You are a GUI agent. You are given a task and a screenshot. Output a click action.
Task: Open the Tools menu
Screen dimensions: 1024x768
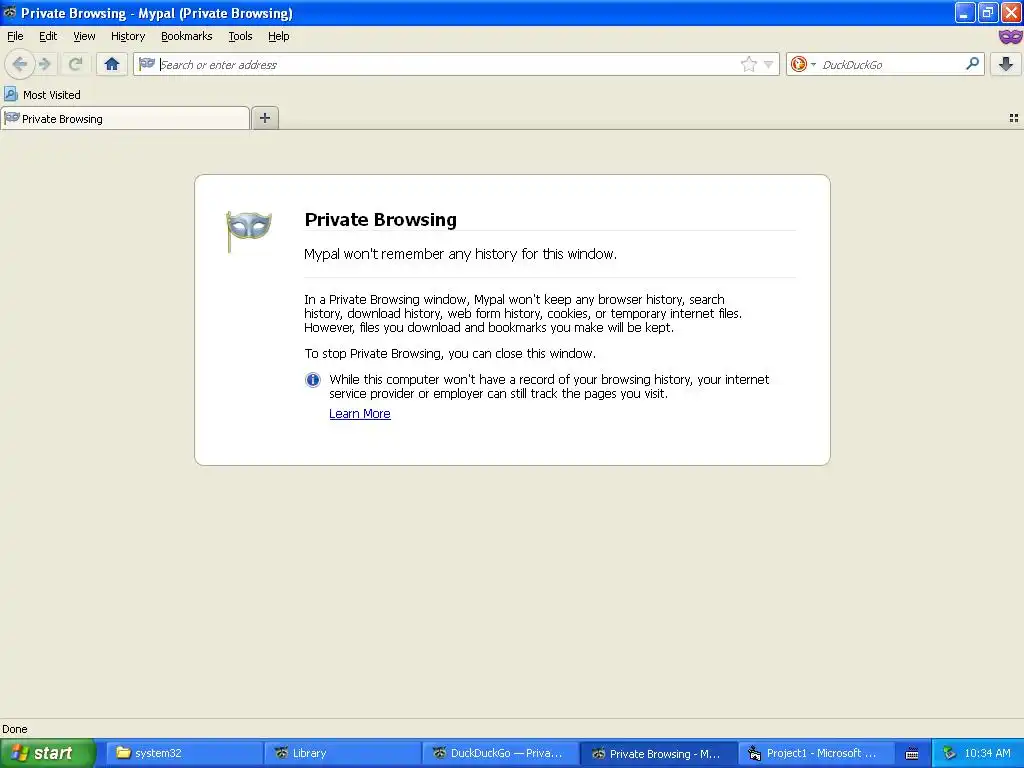[x=240, y=36]
